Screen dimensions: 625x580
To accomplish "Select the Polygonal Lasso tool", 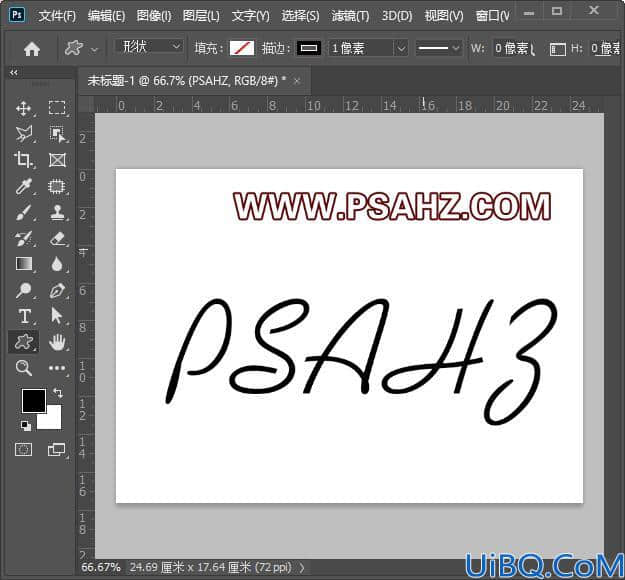I will (x=24, y=134).
